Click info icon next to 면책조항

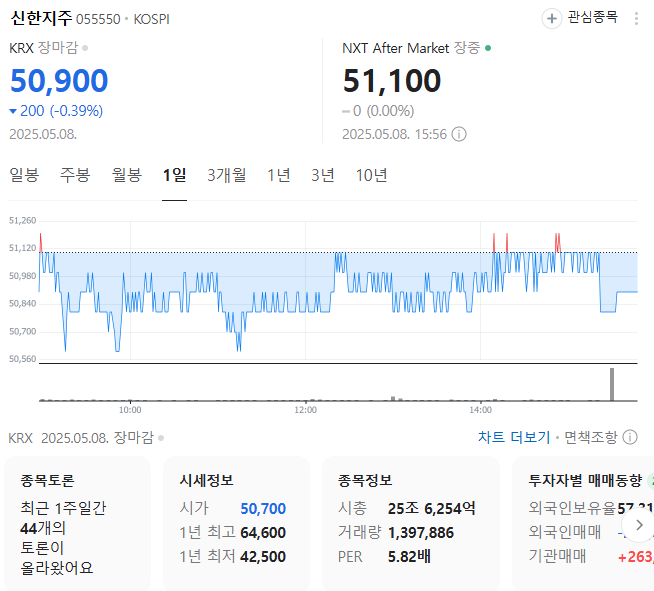pos(630,437)
